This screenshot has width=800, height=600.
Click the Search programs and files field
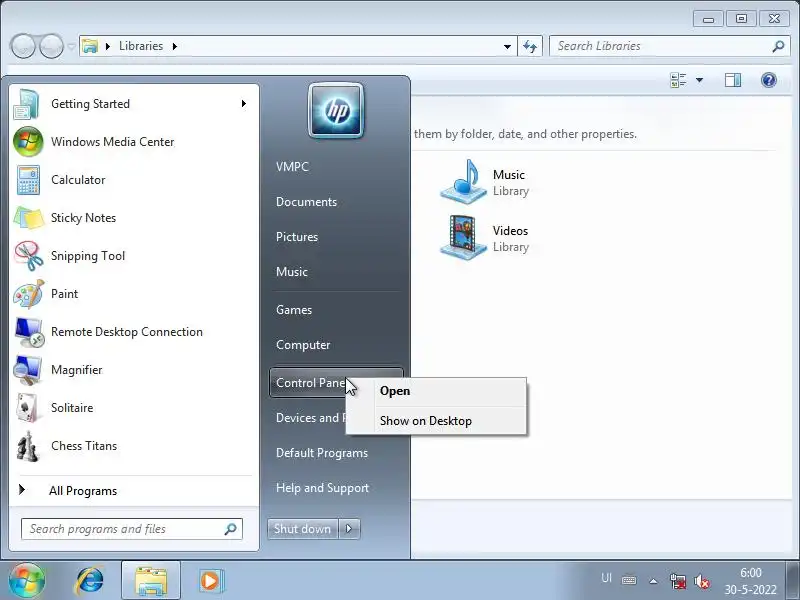click(x=132, y=529)
